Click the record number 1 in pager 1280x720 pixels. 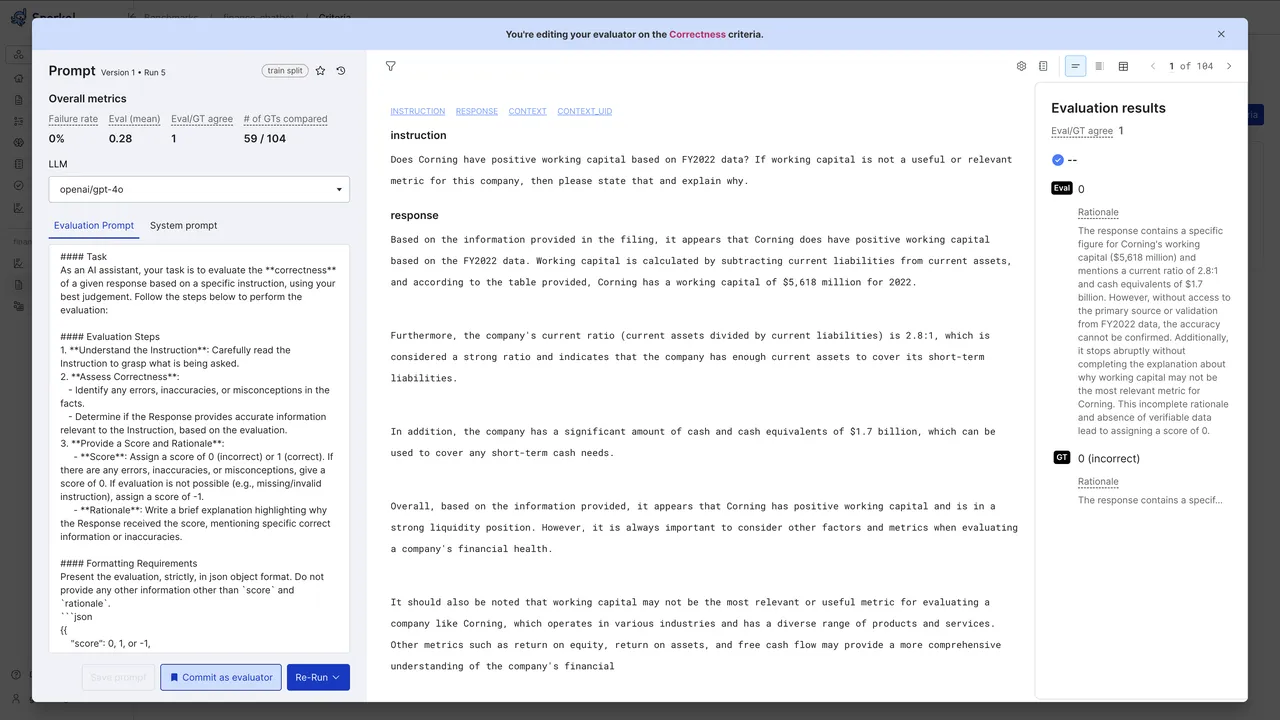tap(1171, 66)
